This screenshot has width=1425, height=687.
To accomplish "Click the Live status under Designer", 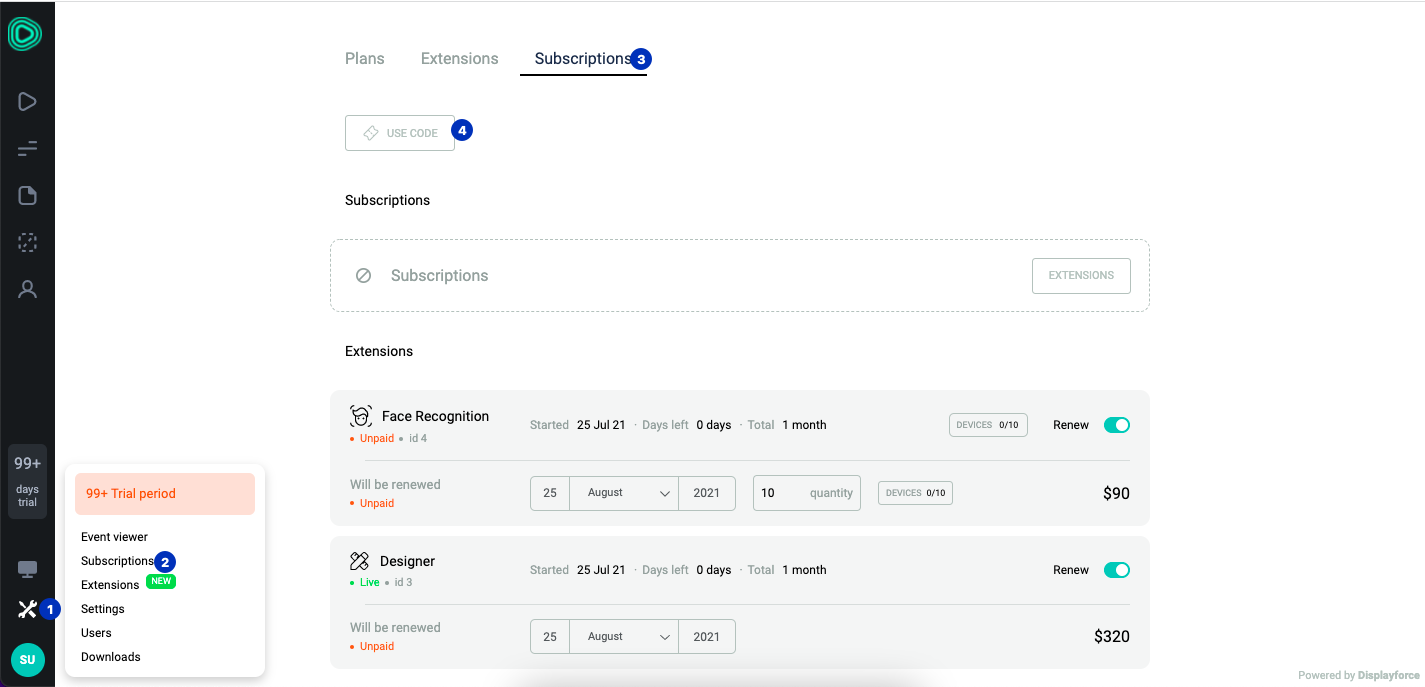I will point(369,582).
